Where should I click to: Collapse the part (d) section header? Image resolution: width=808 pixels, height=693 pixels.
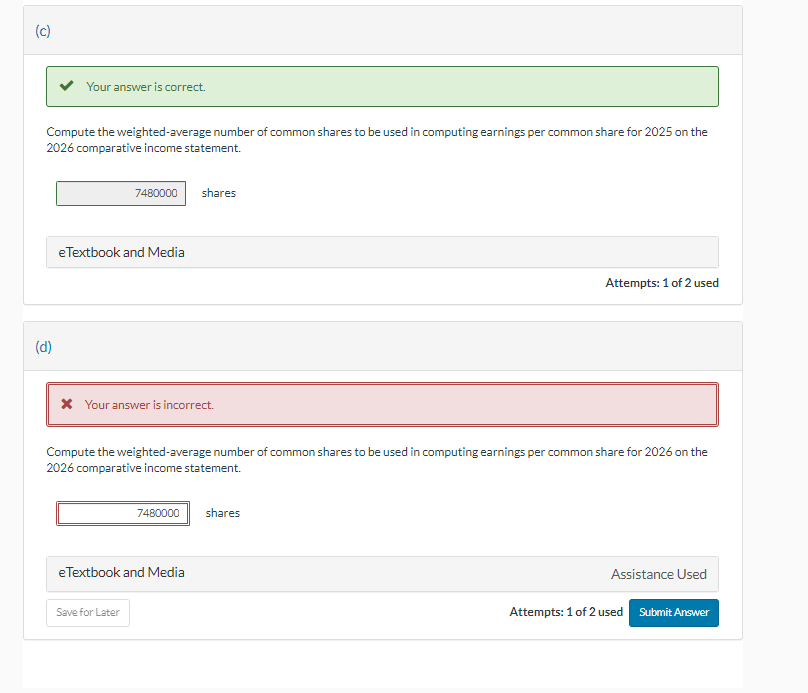(x=383, y=346)
